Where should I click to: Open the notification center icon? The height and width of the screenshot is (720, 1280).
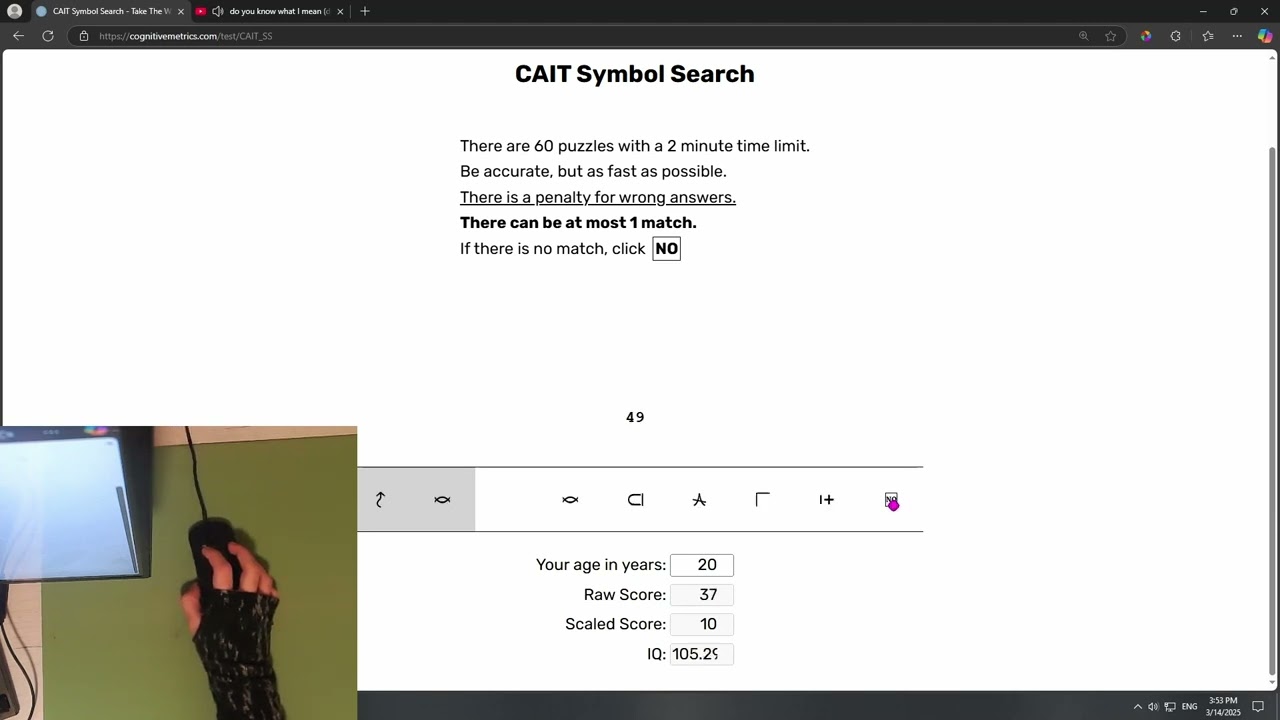[x=1258, y=707]
